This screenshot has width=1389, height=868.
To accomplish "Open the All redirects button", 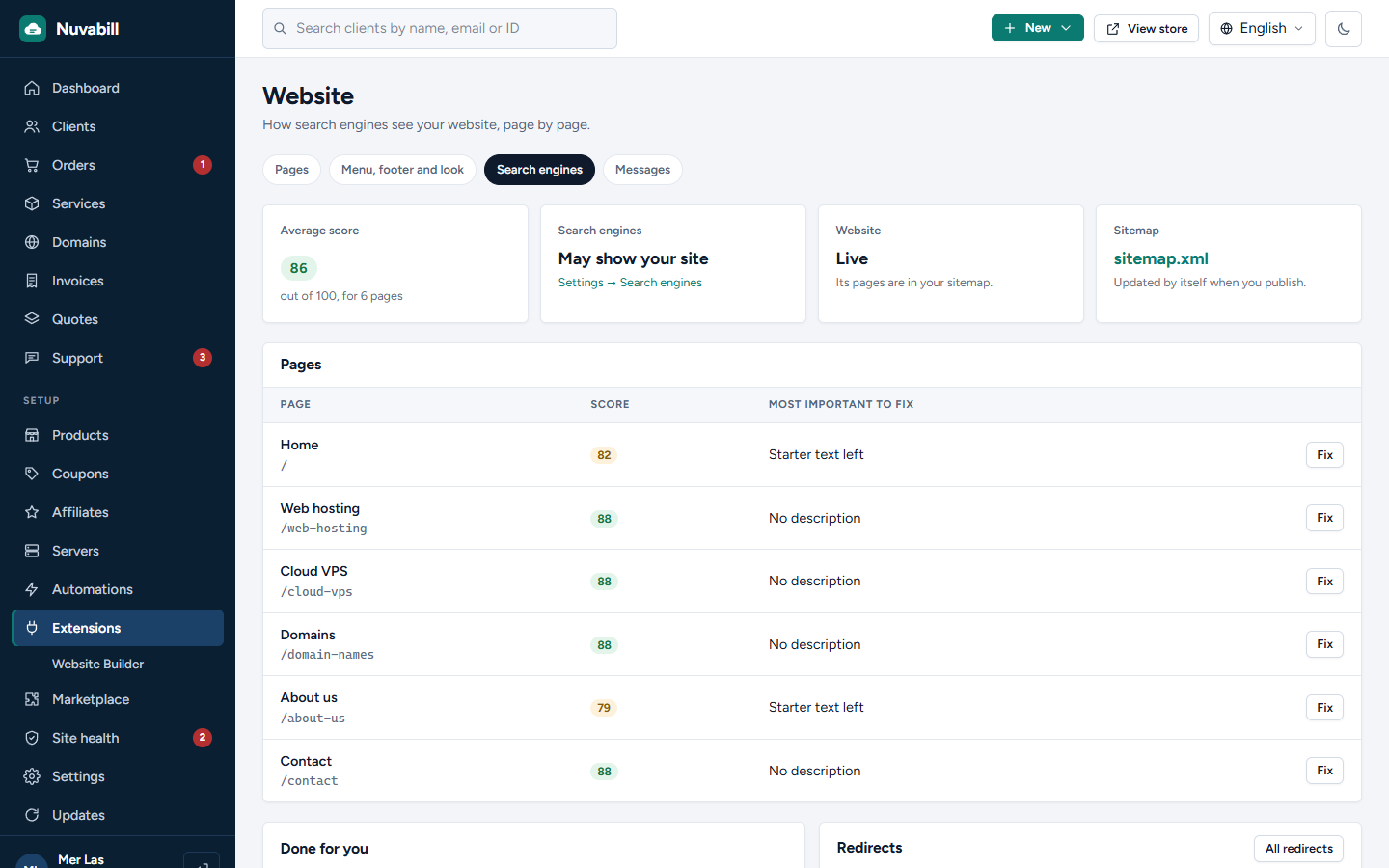I will point(1298,849).
